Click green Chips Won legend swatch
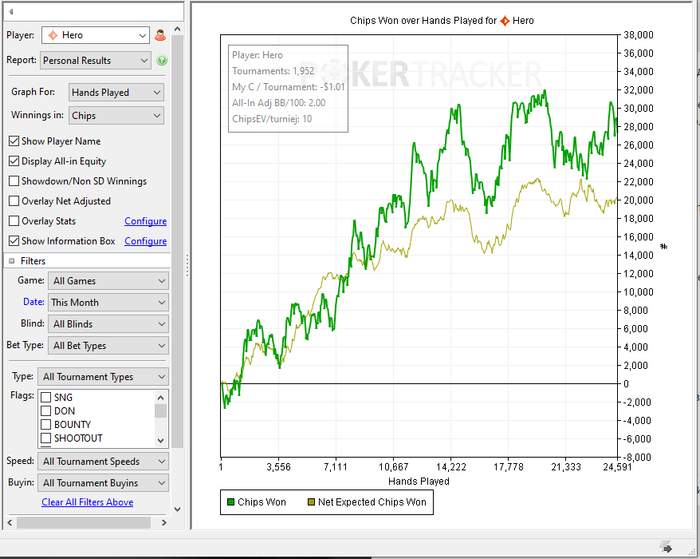Image resolution: width=700 pixels, height=559 pixels. pos(229,502)
